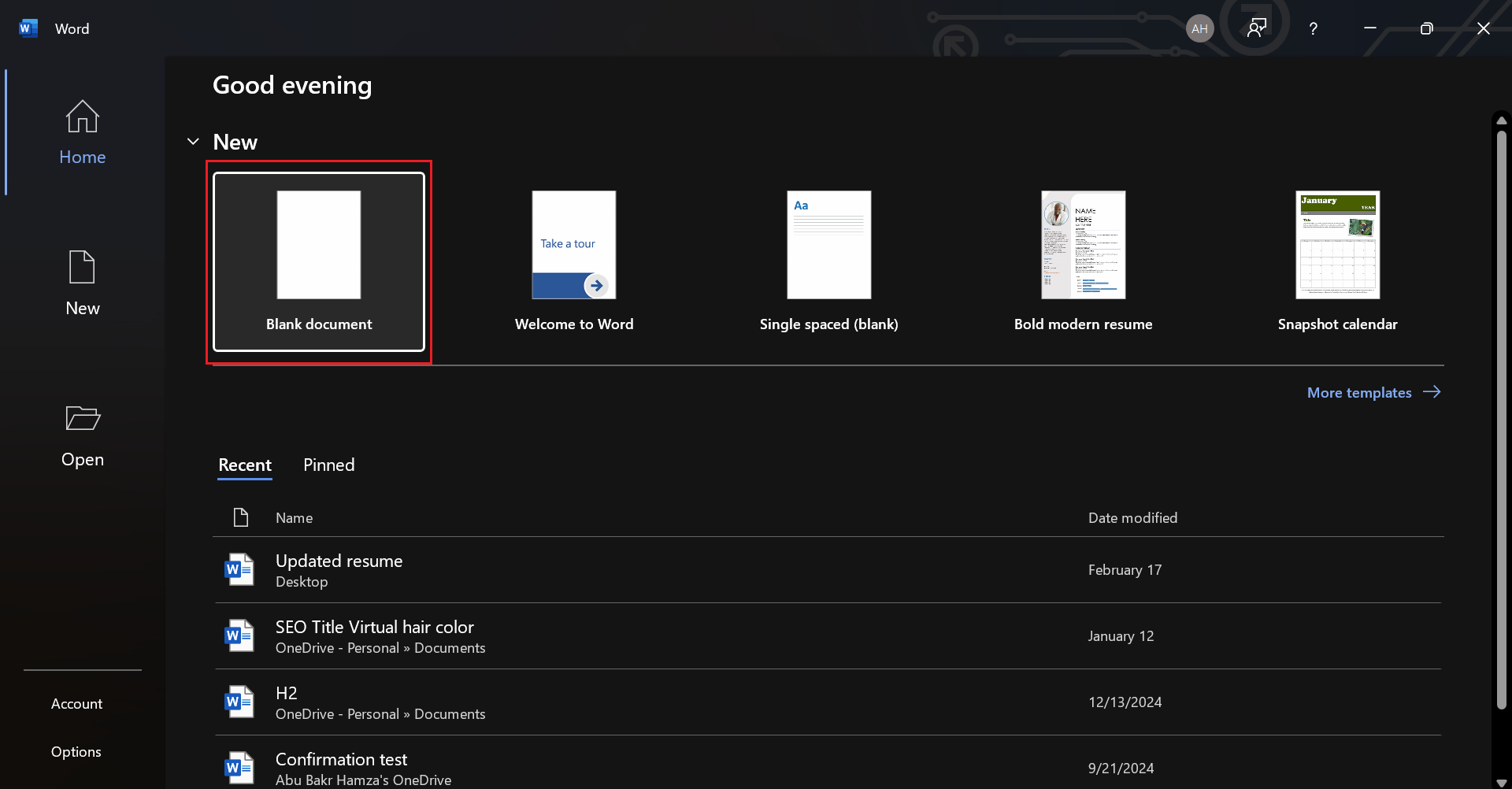This screenshot has height=789, width=1512.
Task: Go to Home in the sidebar
Action: pos(83,132)
